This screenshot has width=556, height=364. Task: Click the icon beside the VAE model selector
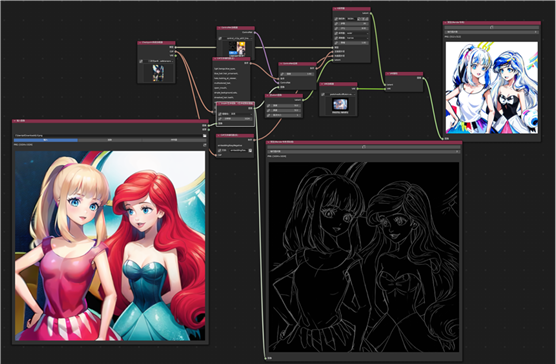tap(323, 94)
